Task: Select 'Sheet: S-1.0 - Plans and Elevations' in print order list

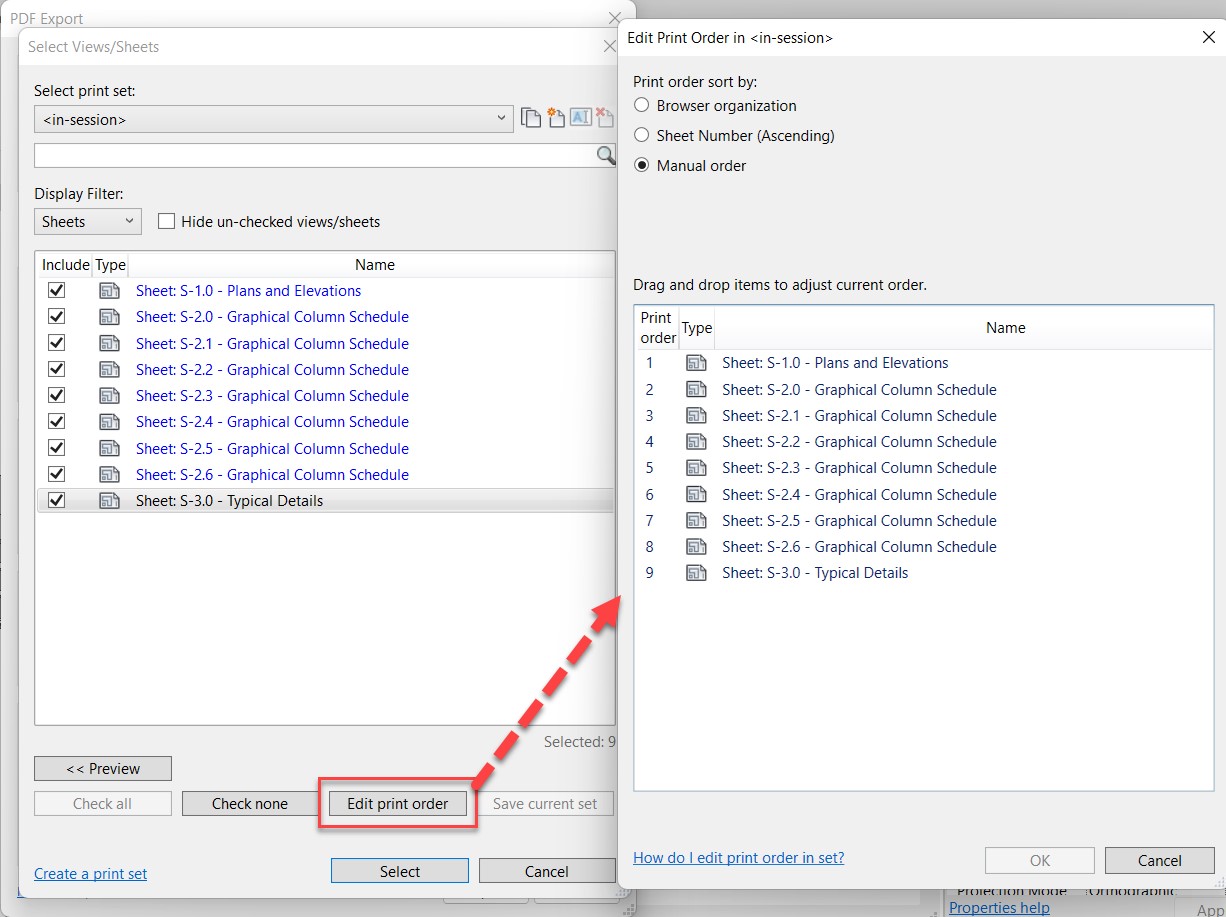Action: [x=835, y=363]
